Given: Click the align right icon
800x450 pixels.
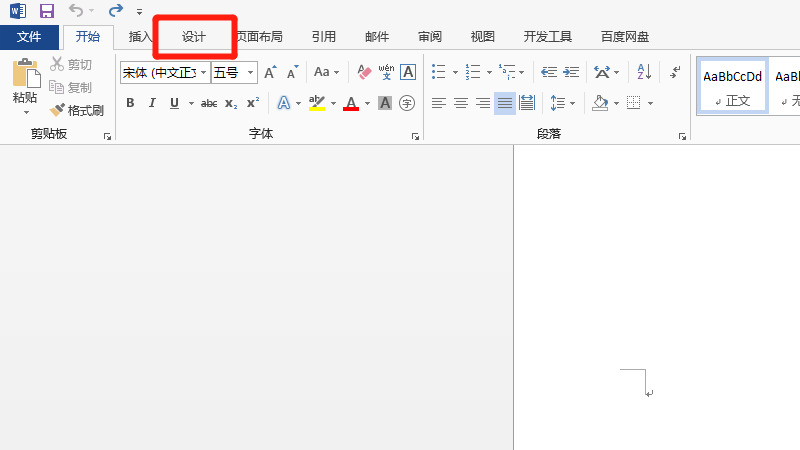Looking at the screenshot, I should coord(483,103).
